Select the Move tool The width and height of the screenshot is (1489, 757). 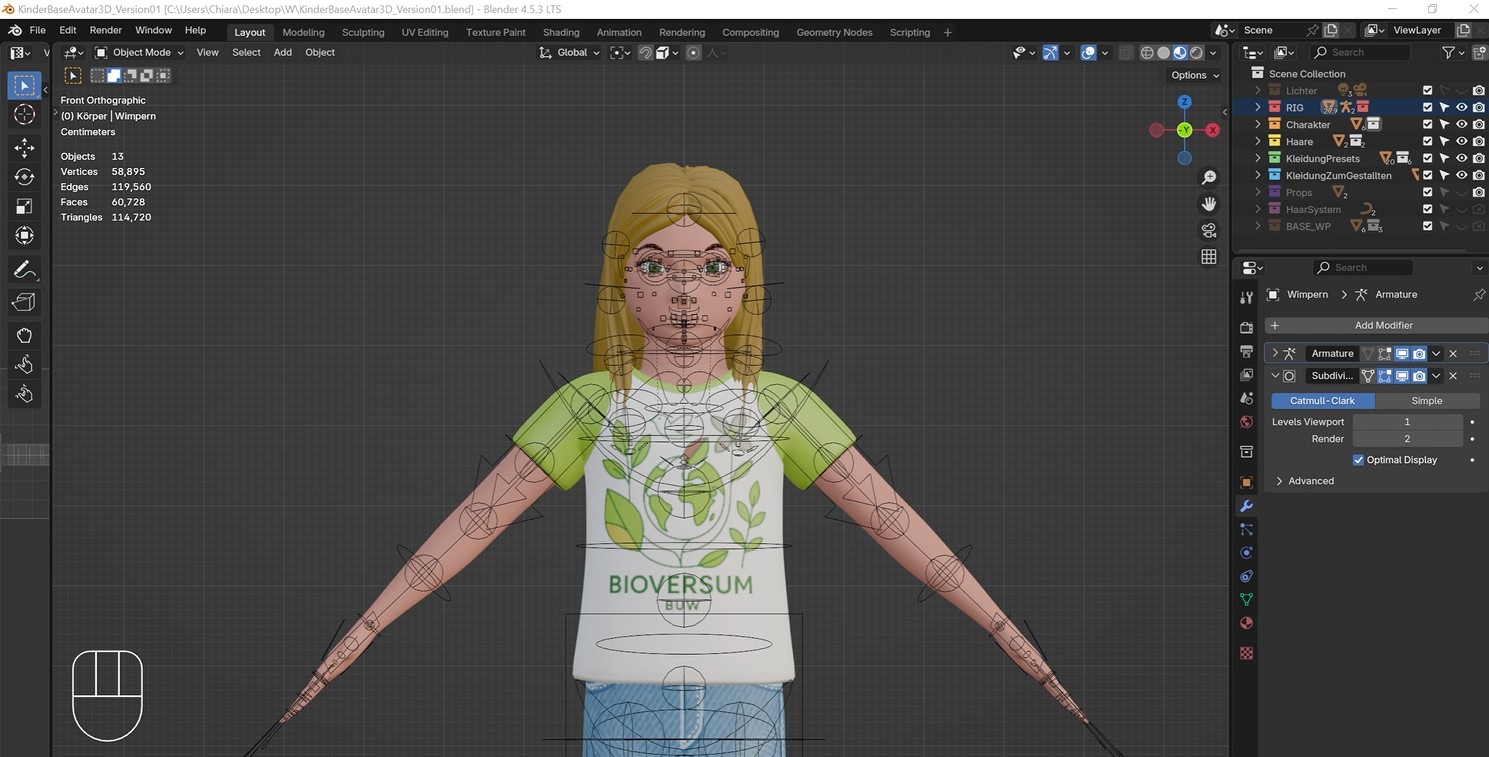(x=23, y=148)
